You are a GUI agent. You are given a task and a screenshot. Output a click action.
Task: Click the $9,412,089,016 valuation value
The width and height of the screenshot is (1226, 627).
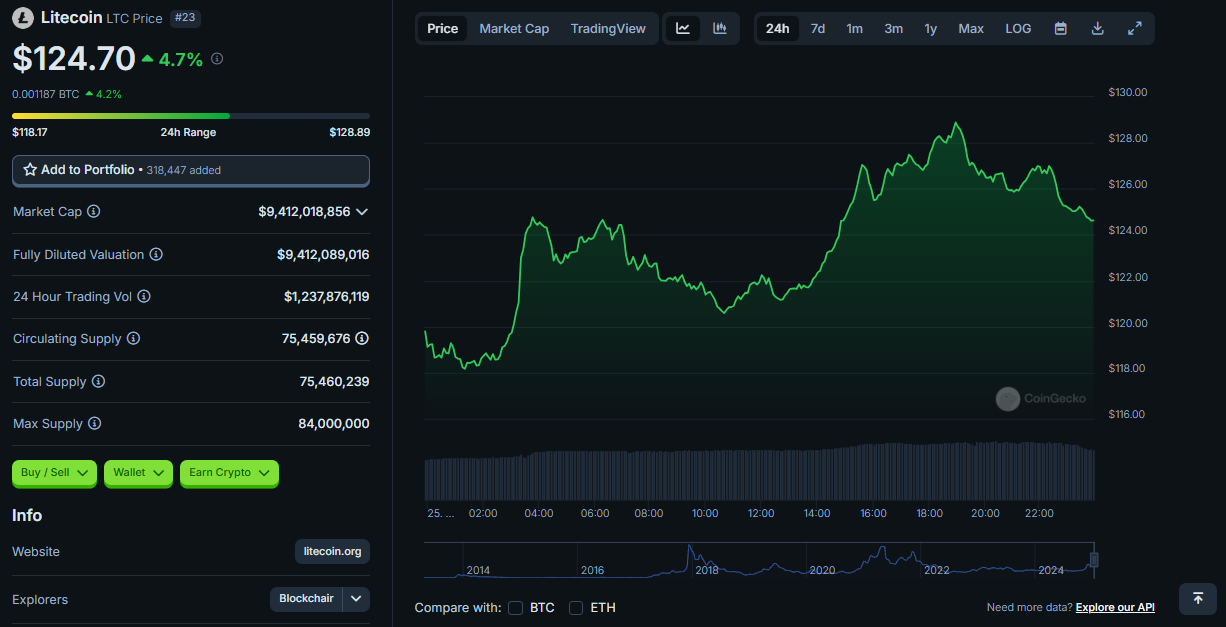click(x=323, y=255)
